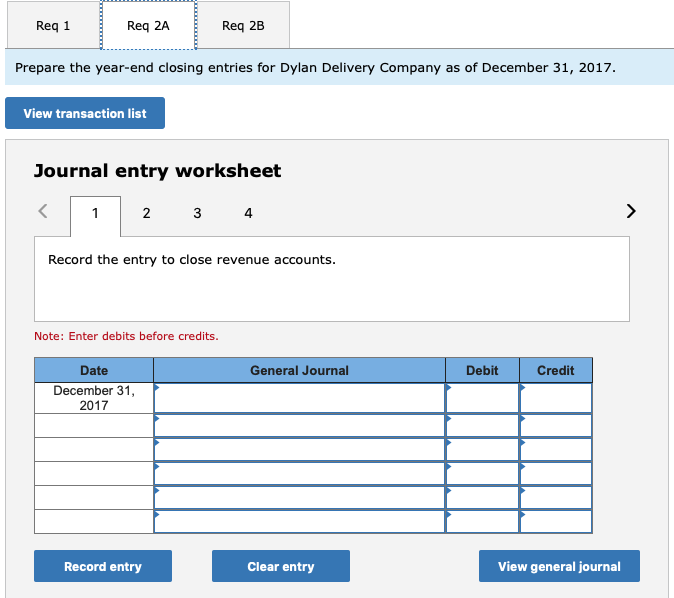Click Credit cell in second row
674x598 pixels.
pyautogui.click(x=556, y=426)
